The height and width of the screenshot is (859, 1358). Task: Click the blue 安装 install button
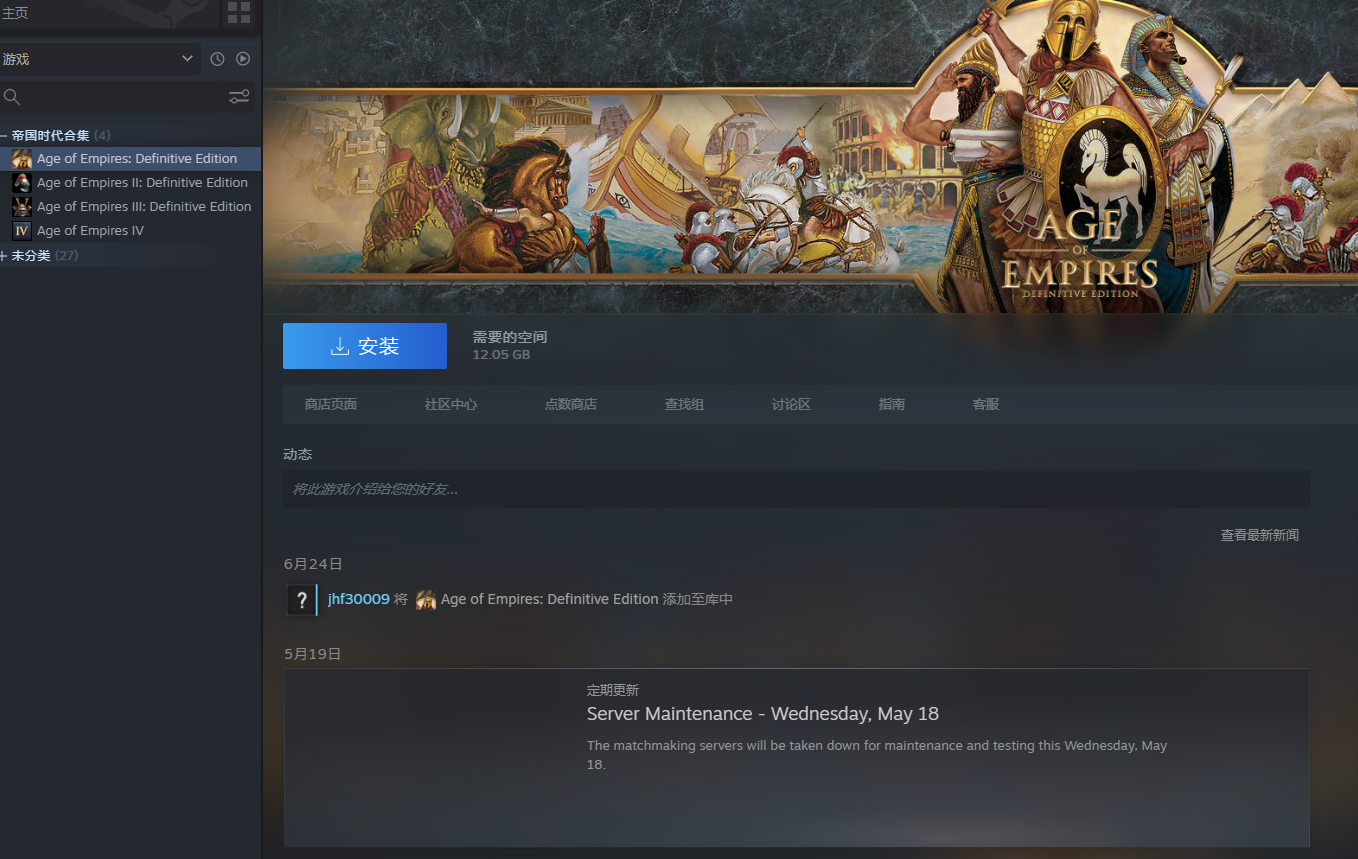point(365,346)
